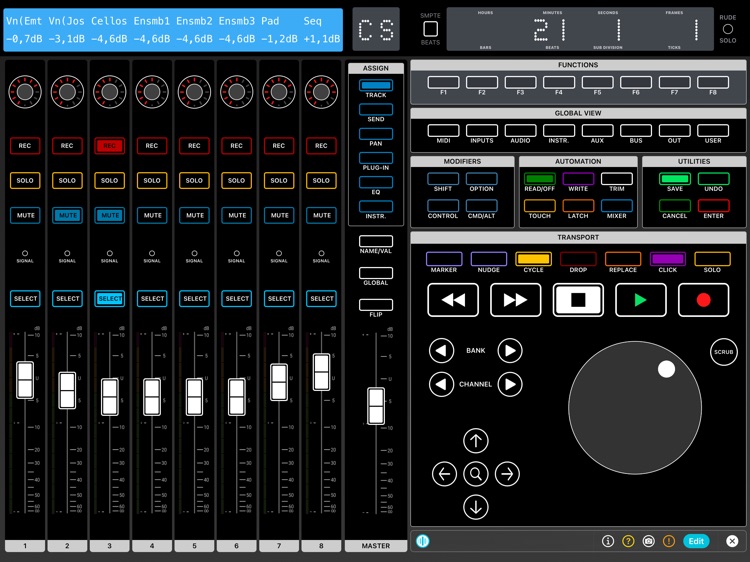Move to previous channel with left arrow
This screenshot has height=562, width=750.
tap(441, 384)
